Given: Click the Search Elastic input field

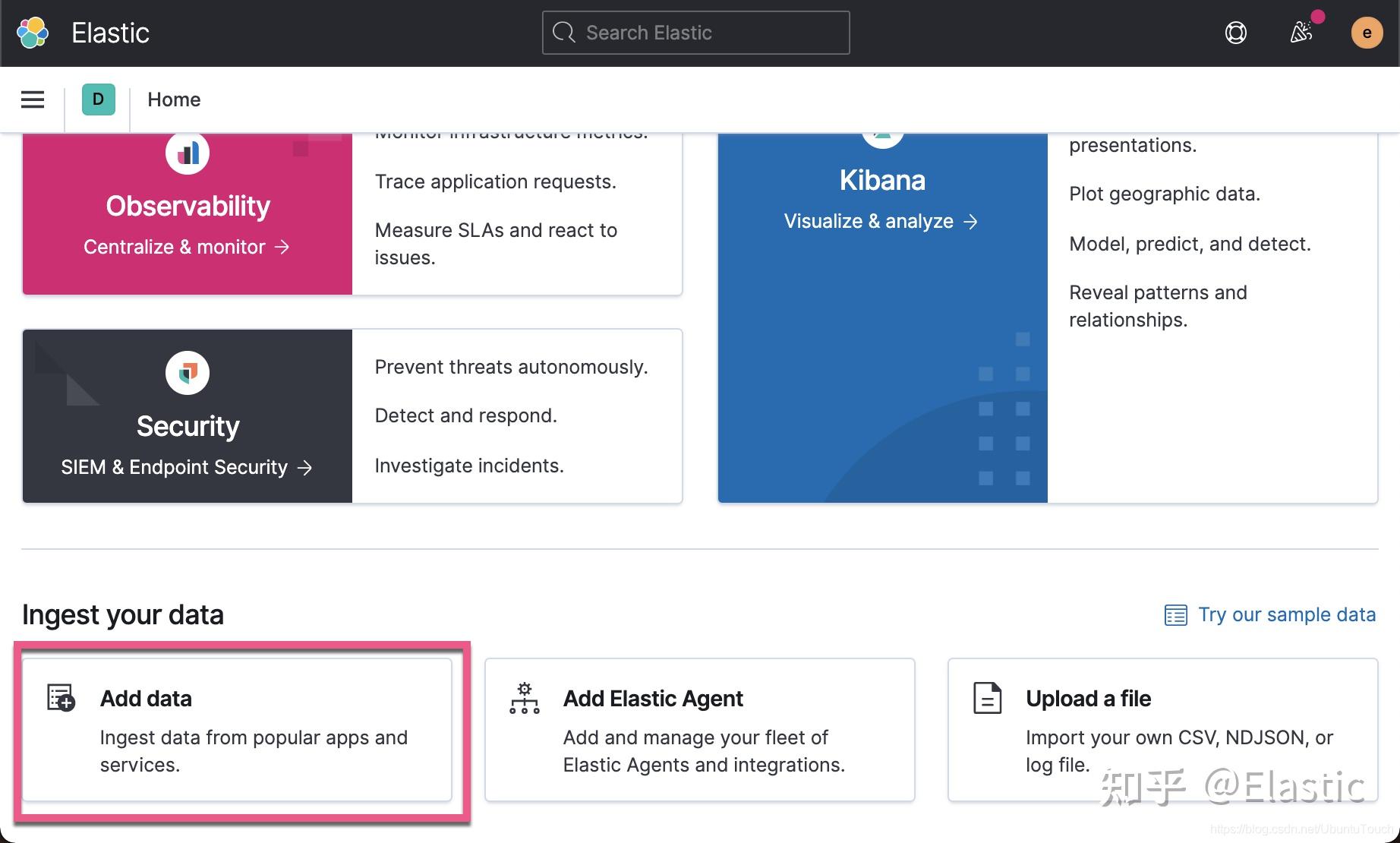Looking at the screenshot, I should click(x=695, y=33).
